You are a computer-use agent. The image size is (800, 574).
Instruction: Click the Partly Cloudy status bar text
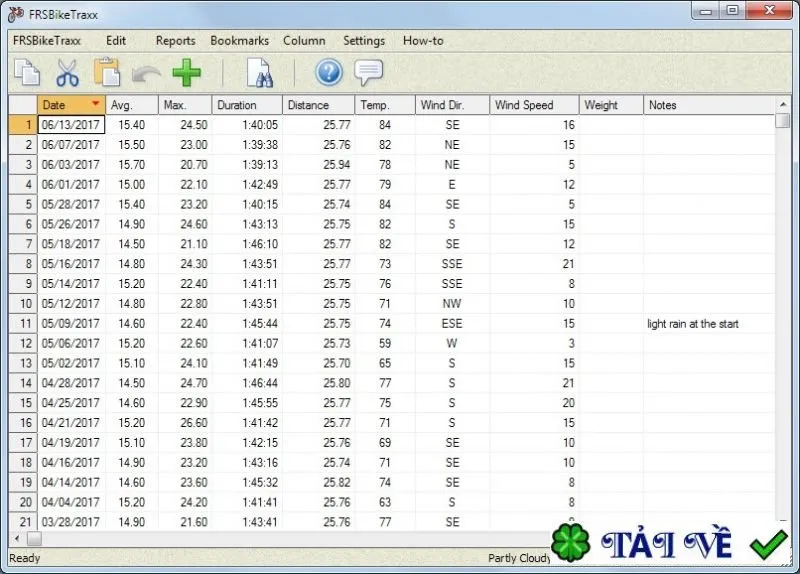pos(519,558)
